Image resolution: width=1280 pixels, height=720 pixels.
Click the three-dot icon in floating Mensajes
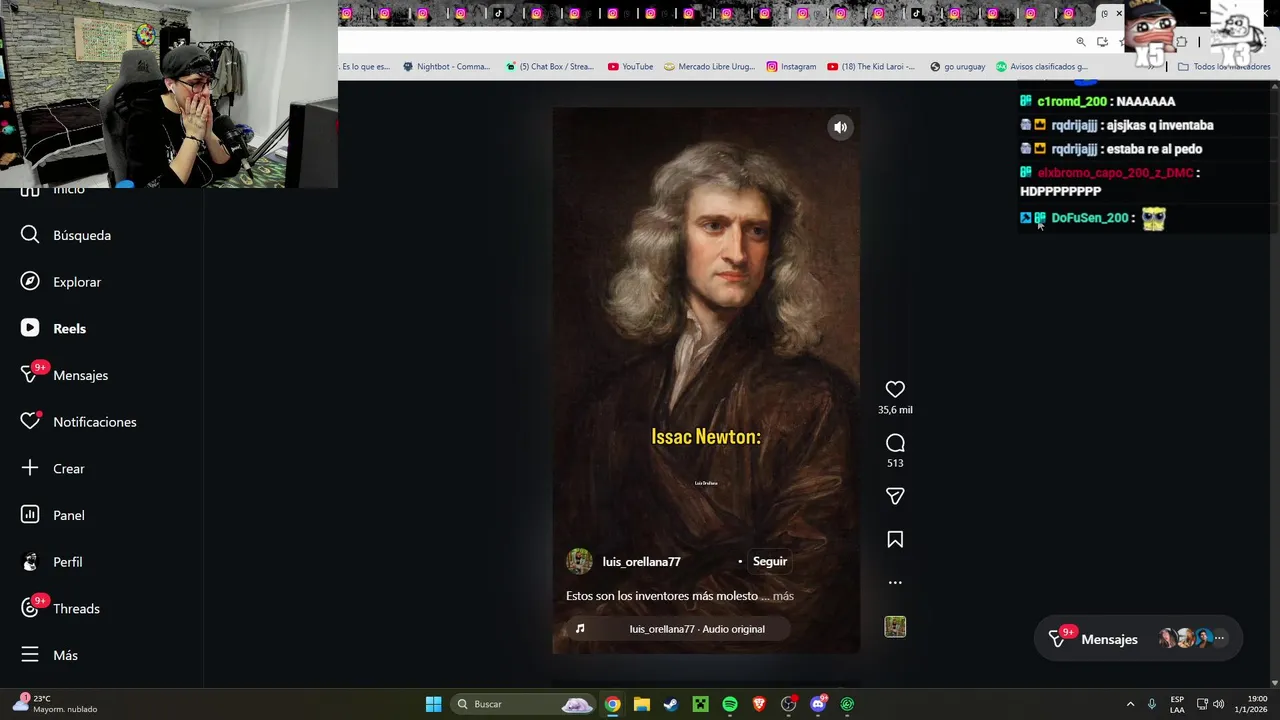pos(1219,638)
